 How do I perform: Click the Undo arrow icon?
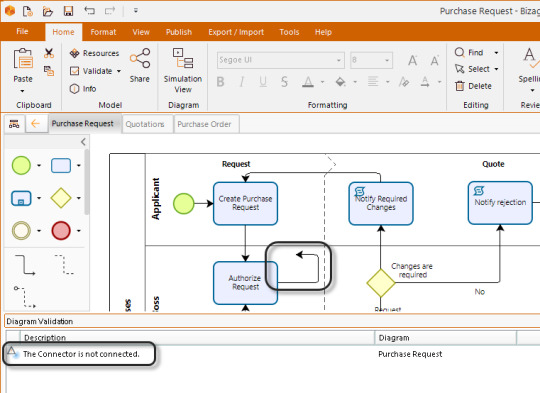pyautogui.click(x=90, y=11)
